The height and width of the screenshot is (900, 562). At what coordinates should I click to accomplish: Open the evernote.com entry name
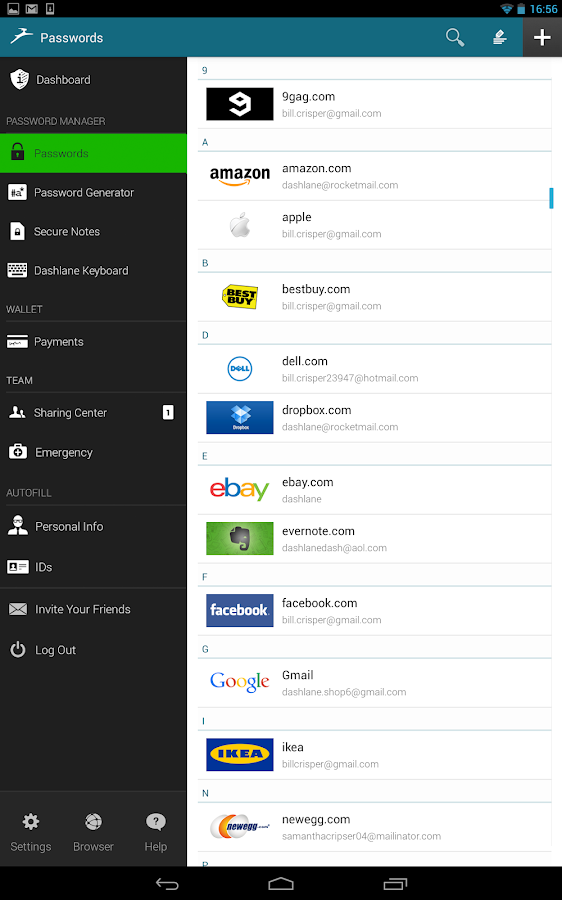(318, 532)
